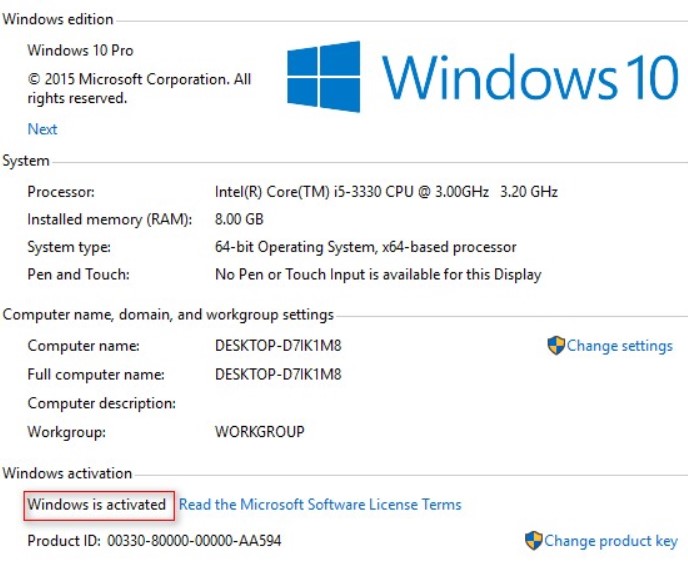Select the No Pen or Touch Input text
The width and height of the screenshot is (688, 567).
pos(378,275)
